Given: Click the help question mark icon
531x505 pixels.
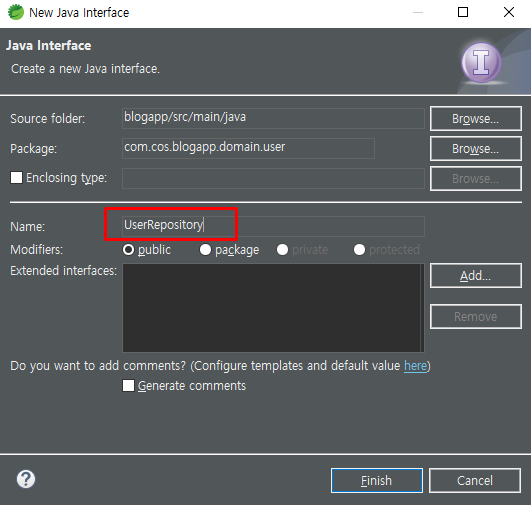Looking at the screenshot, I should [x=26, y=479].
